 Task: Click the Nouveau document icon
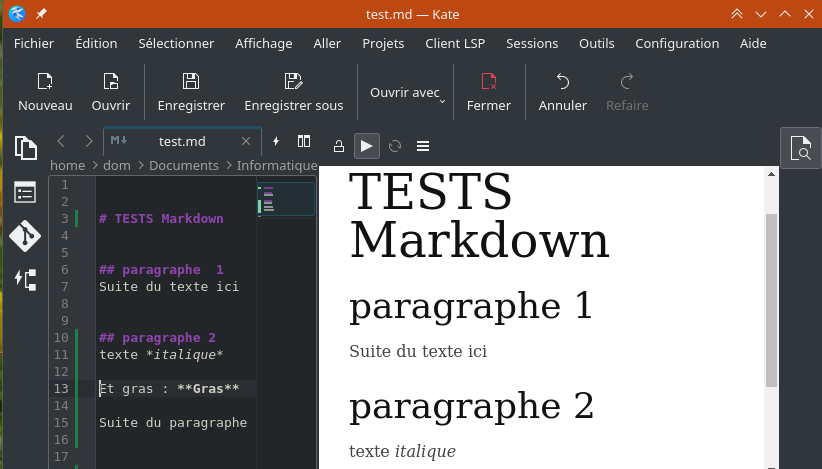(x=45, y=82)
